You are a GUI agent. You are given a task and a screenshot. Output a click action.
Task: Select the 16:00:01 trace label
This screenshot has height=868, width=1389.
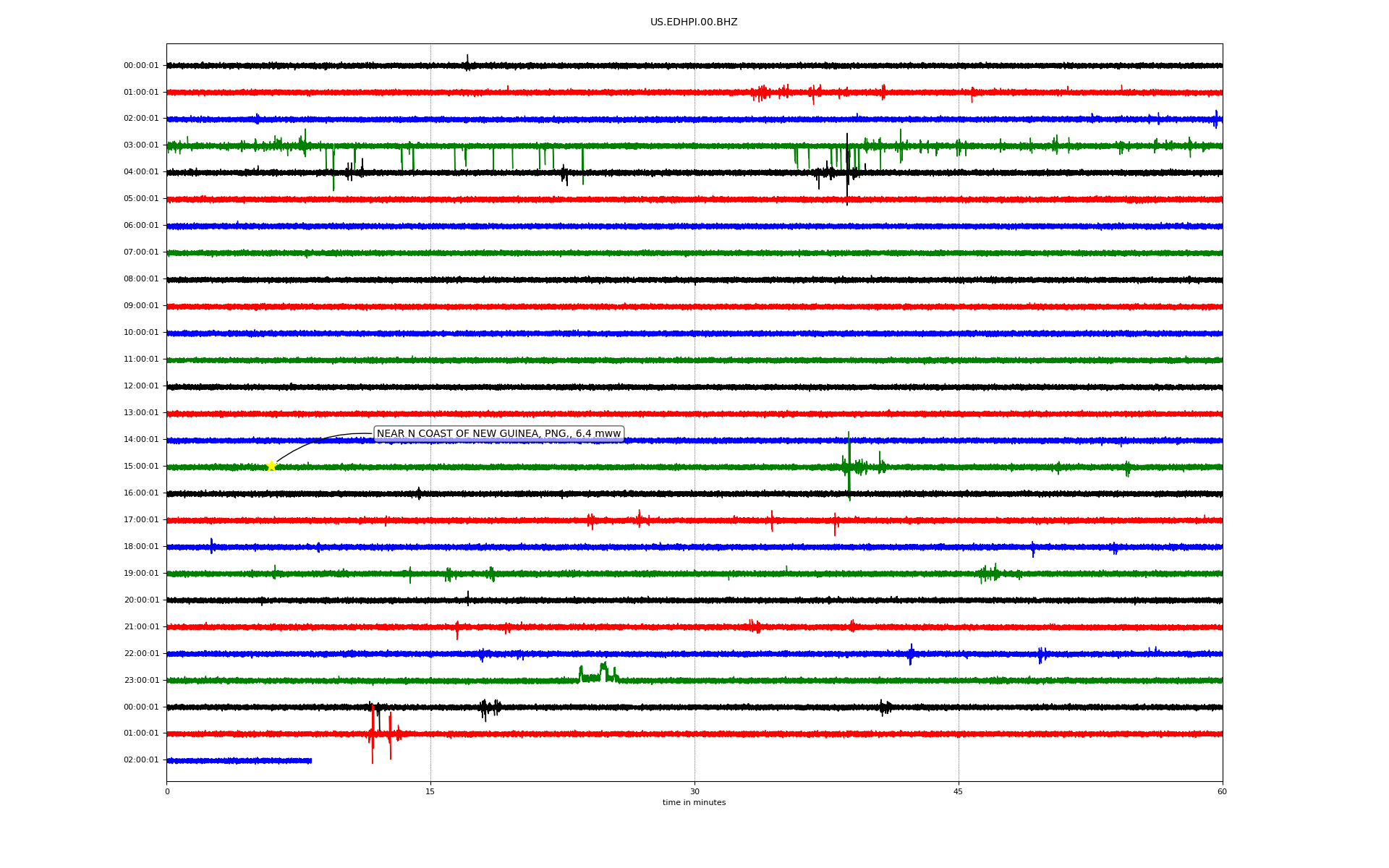click(141, 493)
